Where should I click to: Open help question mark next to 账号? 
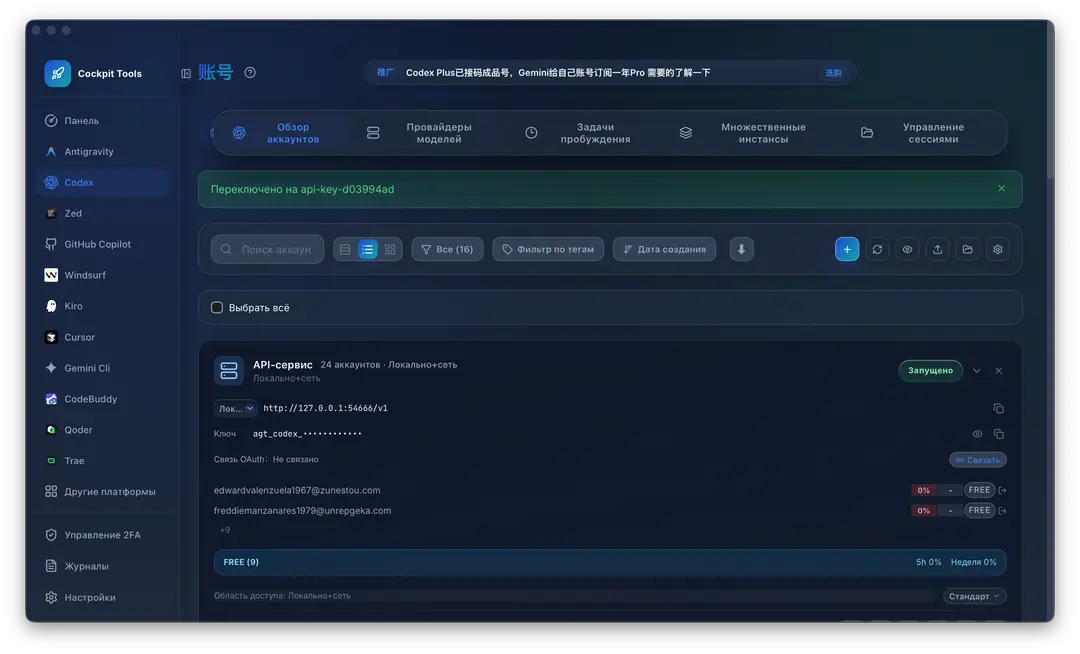click(x=250, y=72)
